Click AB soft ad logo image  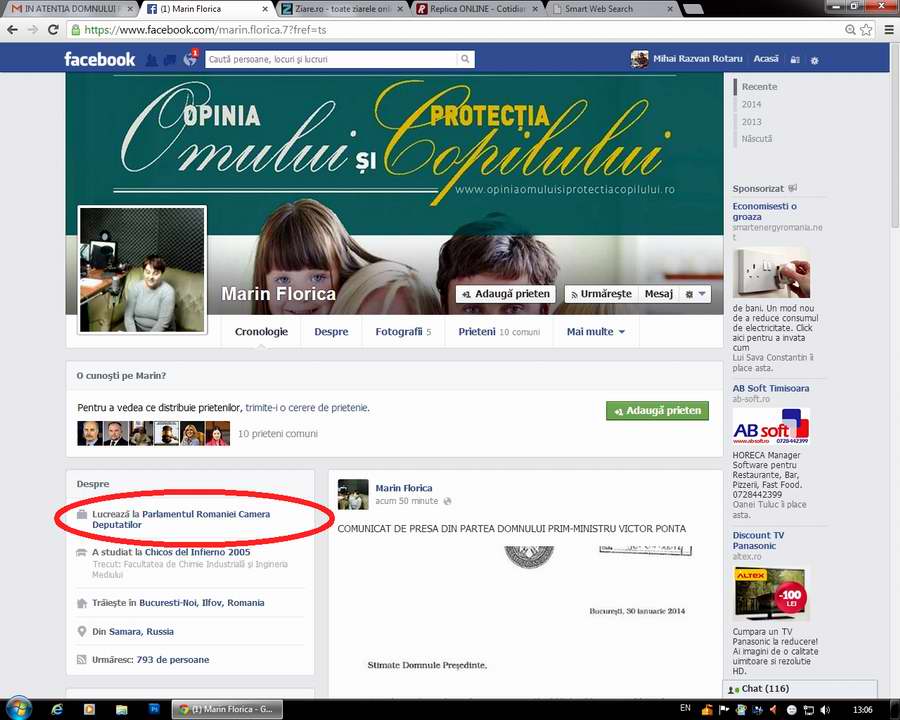(771, 427)
